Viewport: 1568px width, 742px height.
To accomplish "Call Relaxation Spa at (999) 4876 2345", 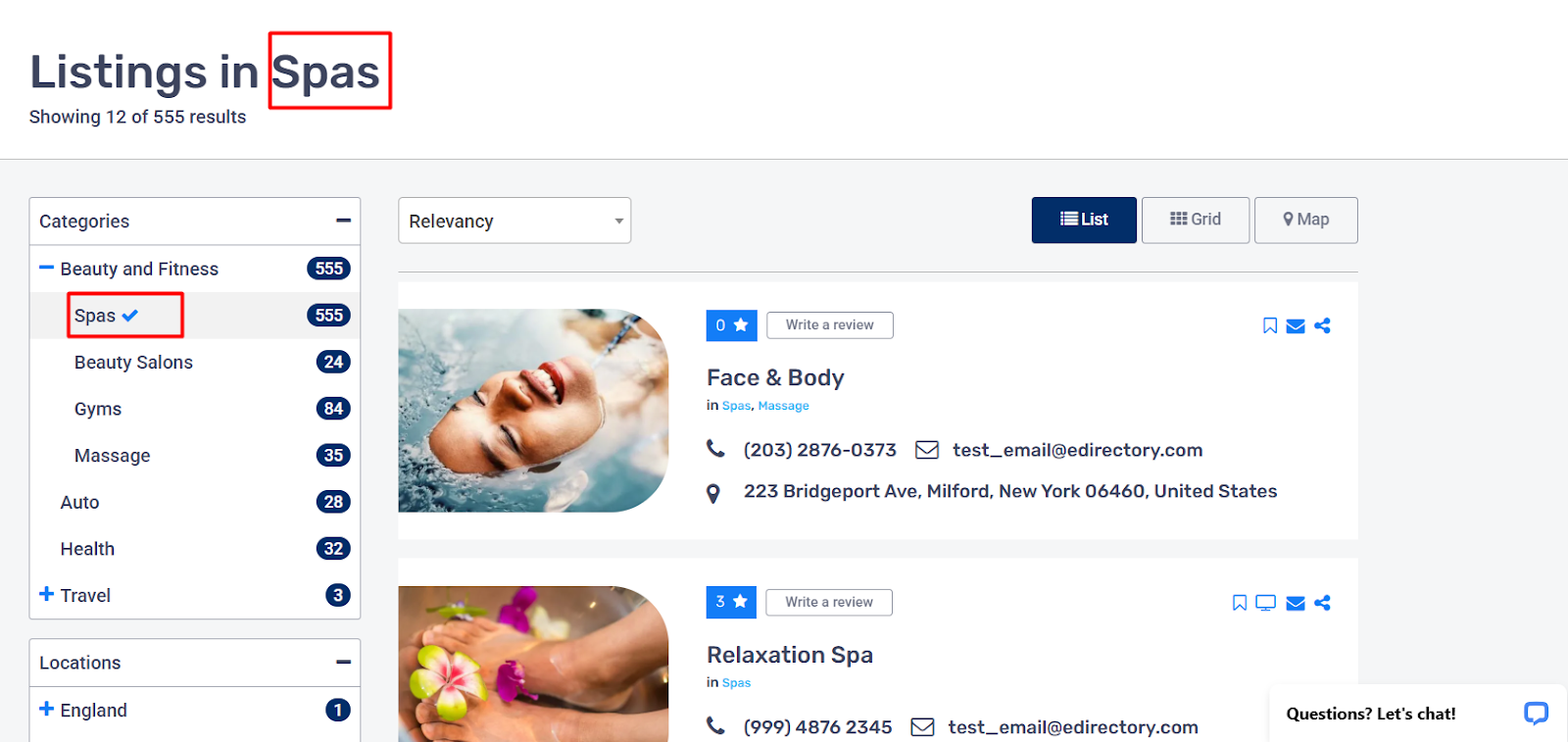I will [817, 727].
